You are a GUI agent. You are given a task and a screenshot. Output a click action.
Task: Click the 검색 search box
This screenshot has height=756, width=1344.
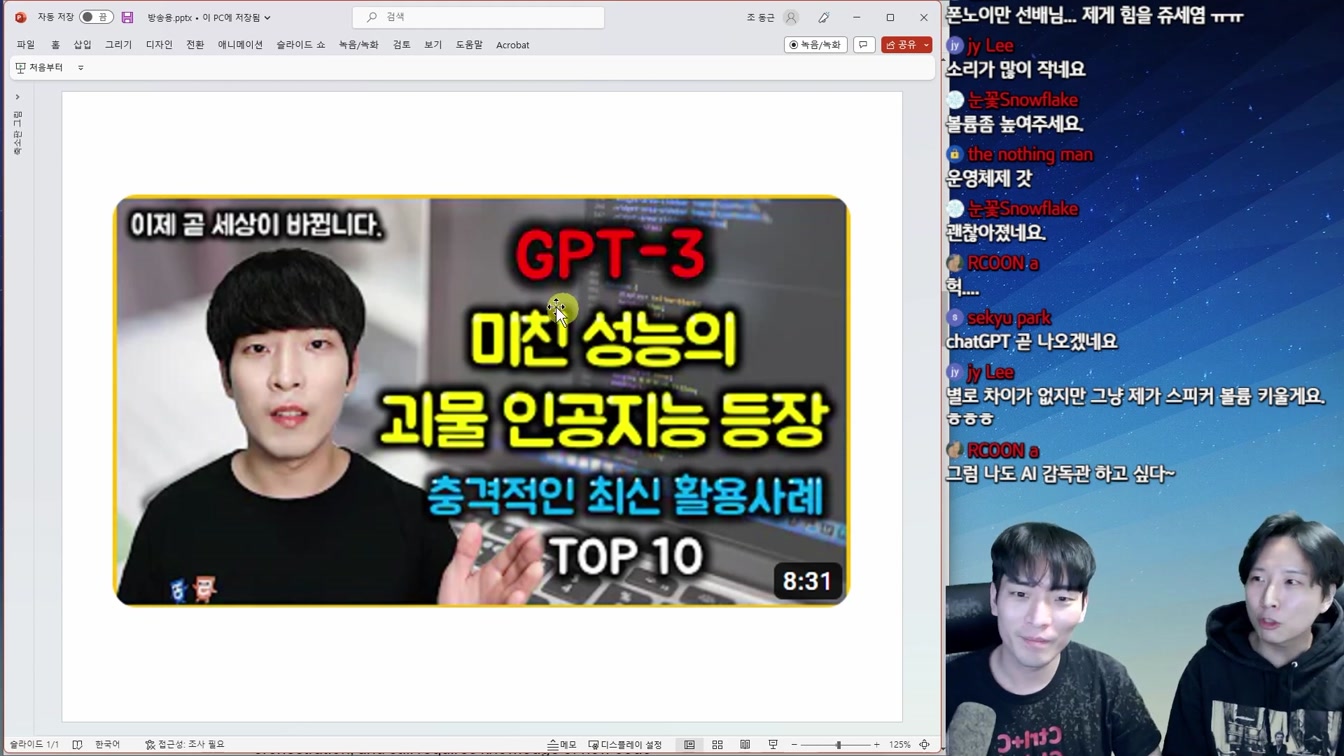478,17
